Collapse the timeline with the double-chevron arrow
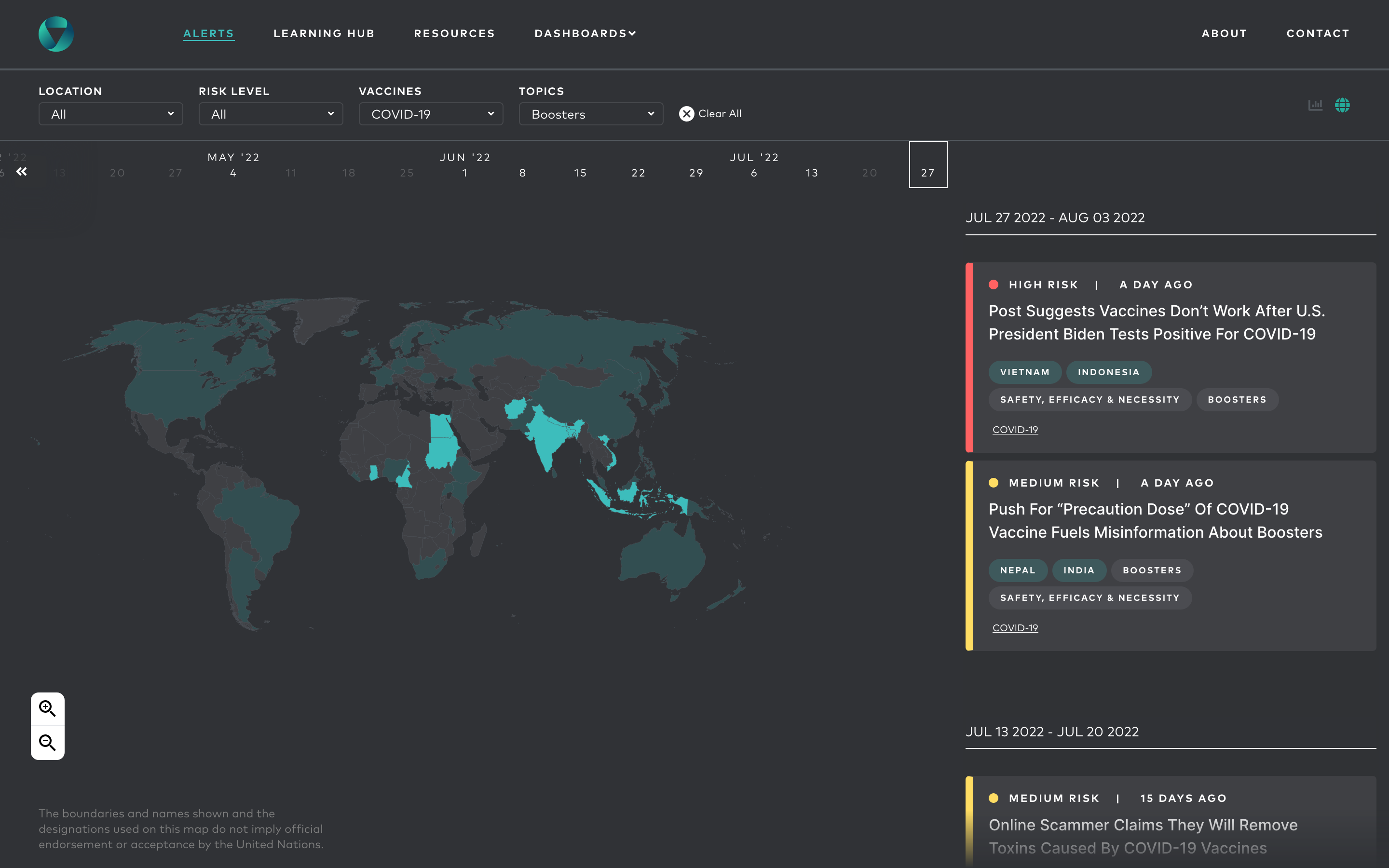The height and width of the screenshot is (868, 1389). (x=22, y=171)
